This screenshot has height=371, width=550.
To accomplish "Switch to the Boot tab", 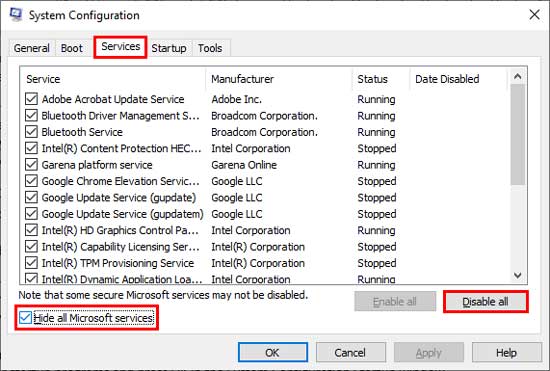I will click(x=72, y=48).
